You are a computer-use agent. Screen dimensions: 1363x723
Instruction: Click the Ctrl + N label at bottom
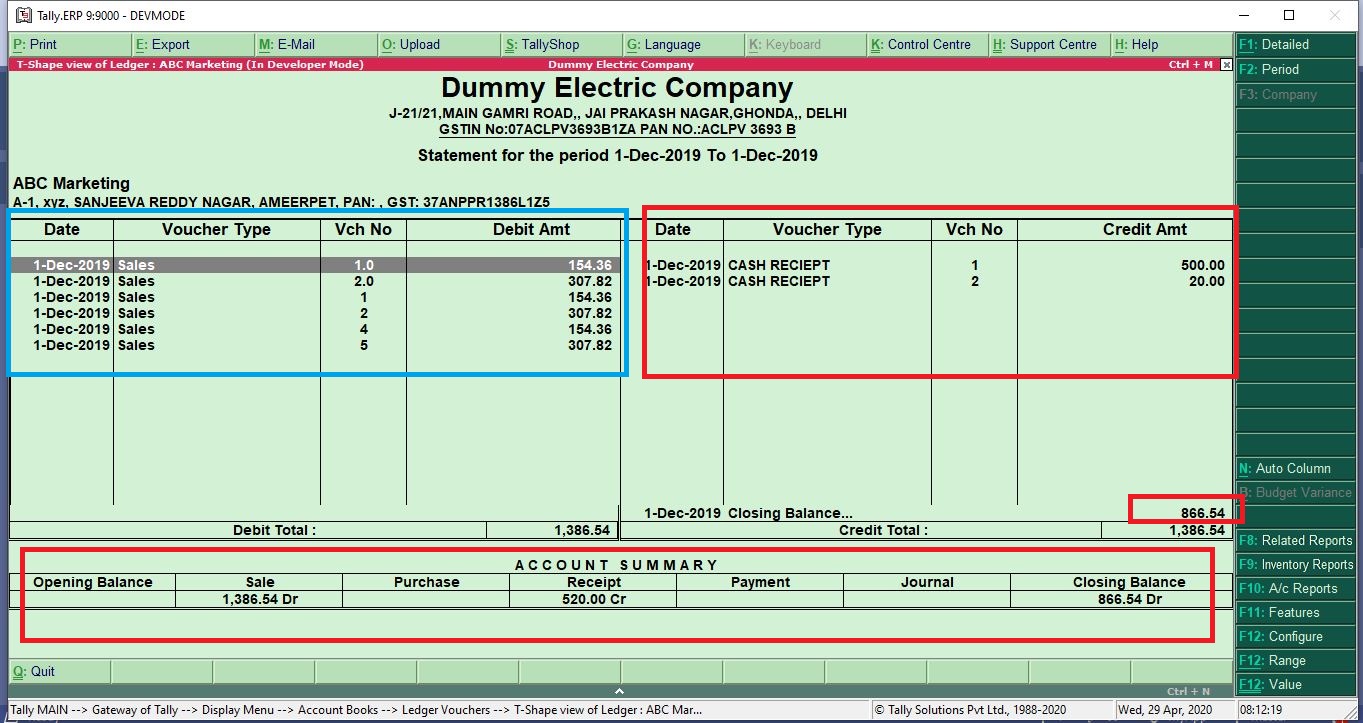click(1189, 691)
